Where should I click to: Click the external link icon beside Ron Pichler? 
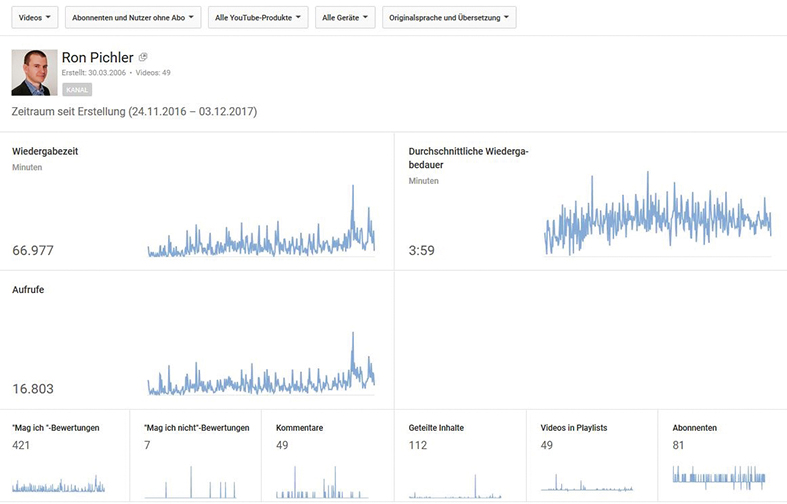pyautogui.click(x=143, y=58)
